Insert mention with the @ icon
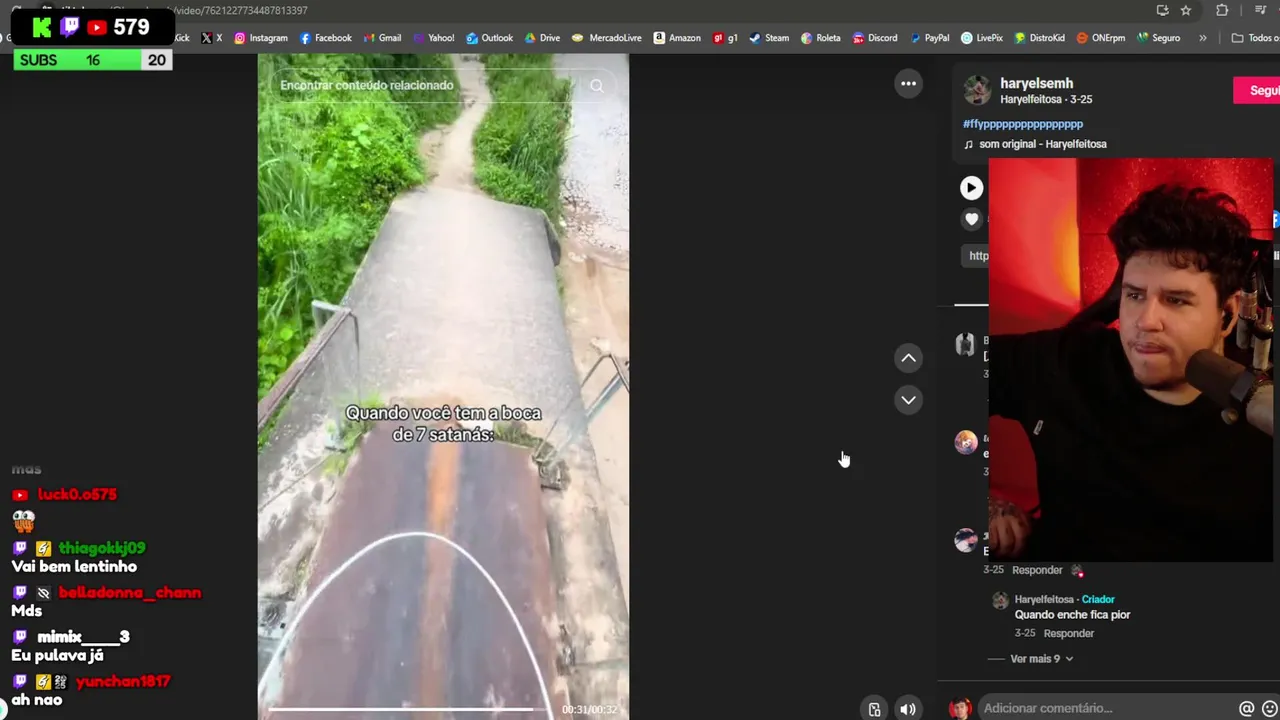Image resolution: width=1280 pixels, height=720 pixels. tap(1246, 708)
